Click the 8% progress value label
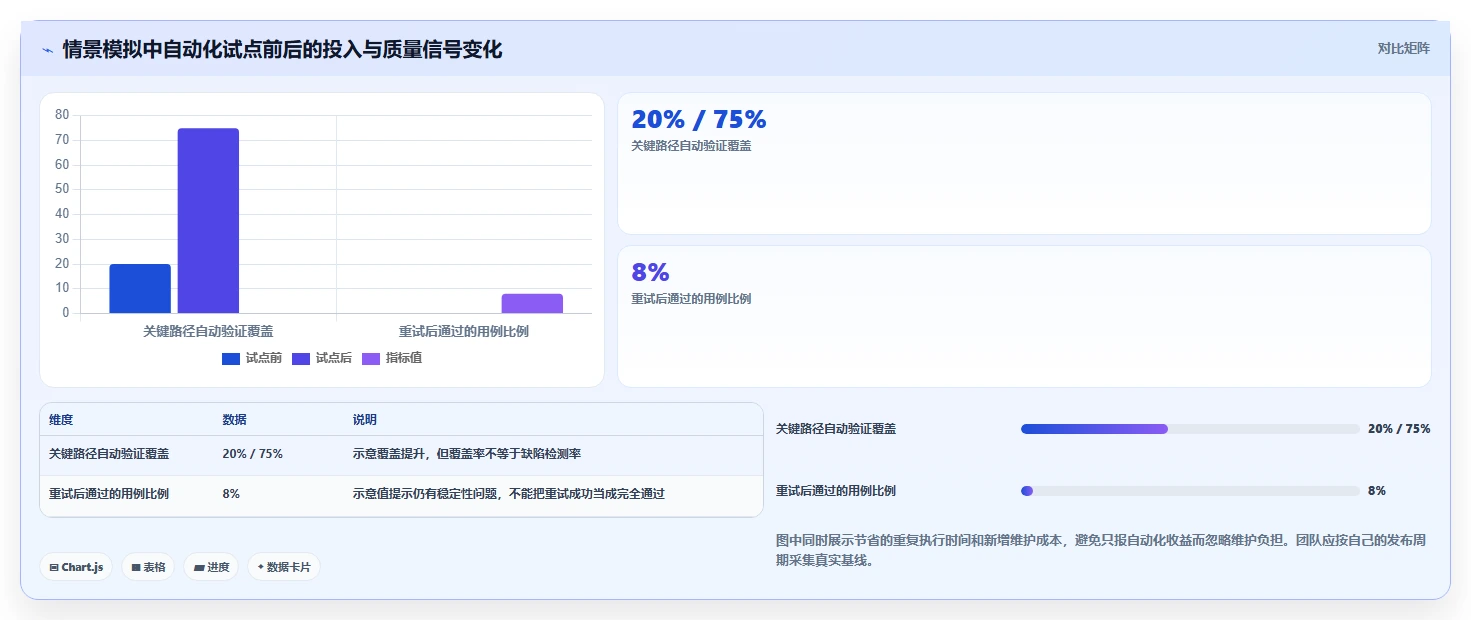Image resolution: width=1471 pixels, height=620 pixels. click(1377, 491)
